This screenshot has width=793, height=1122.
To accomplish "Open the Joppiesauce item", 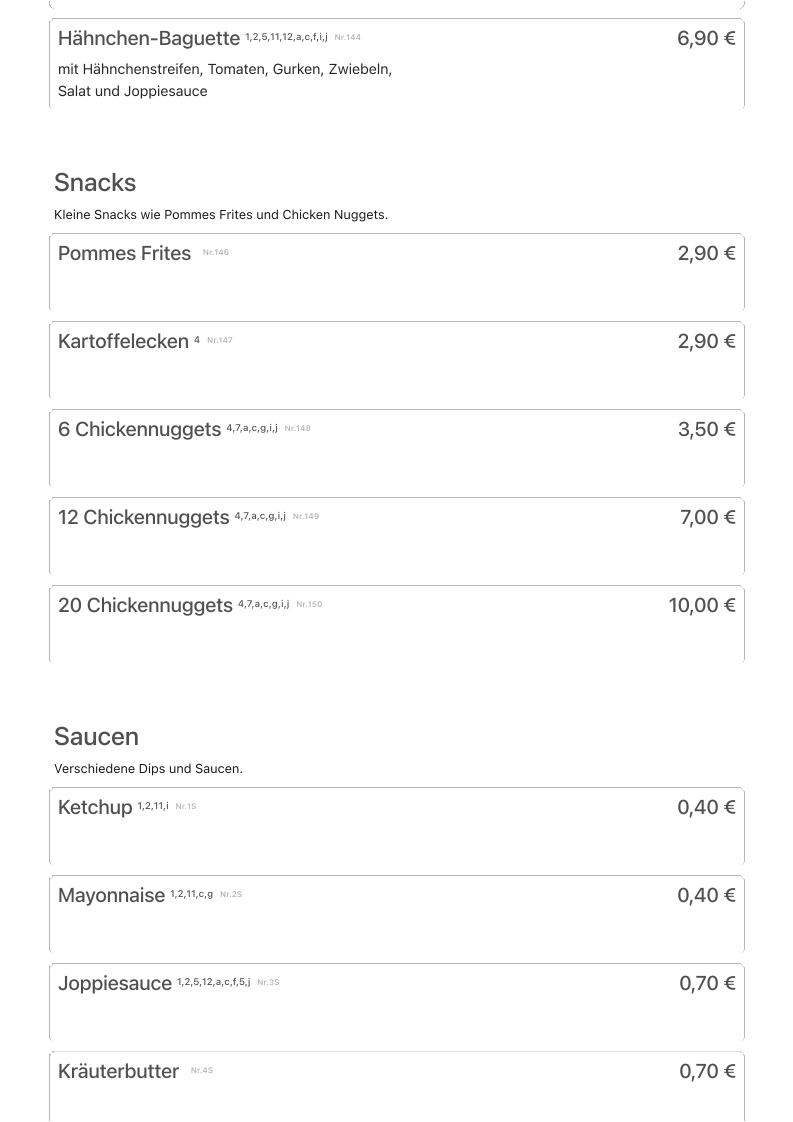I will (x=115, y=984).
